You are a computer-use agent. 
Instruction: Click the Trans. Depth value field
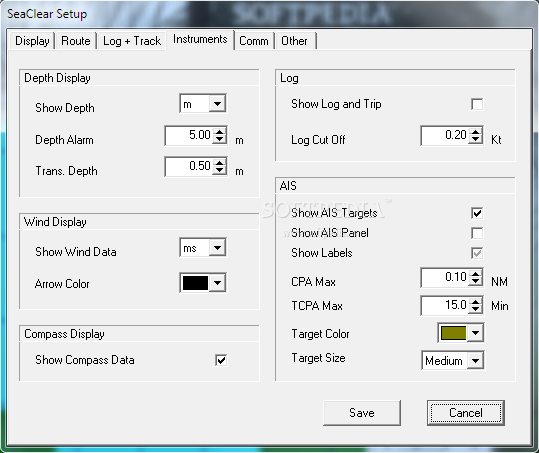coord(189,166)
